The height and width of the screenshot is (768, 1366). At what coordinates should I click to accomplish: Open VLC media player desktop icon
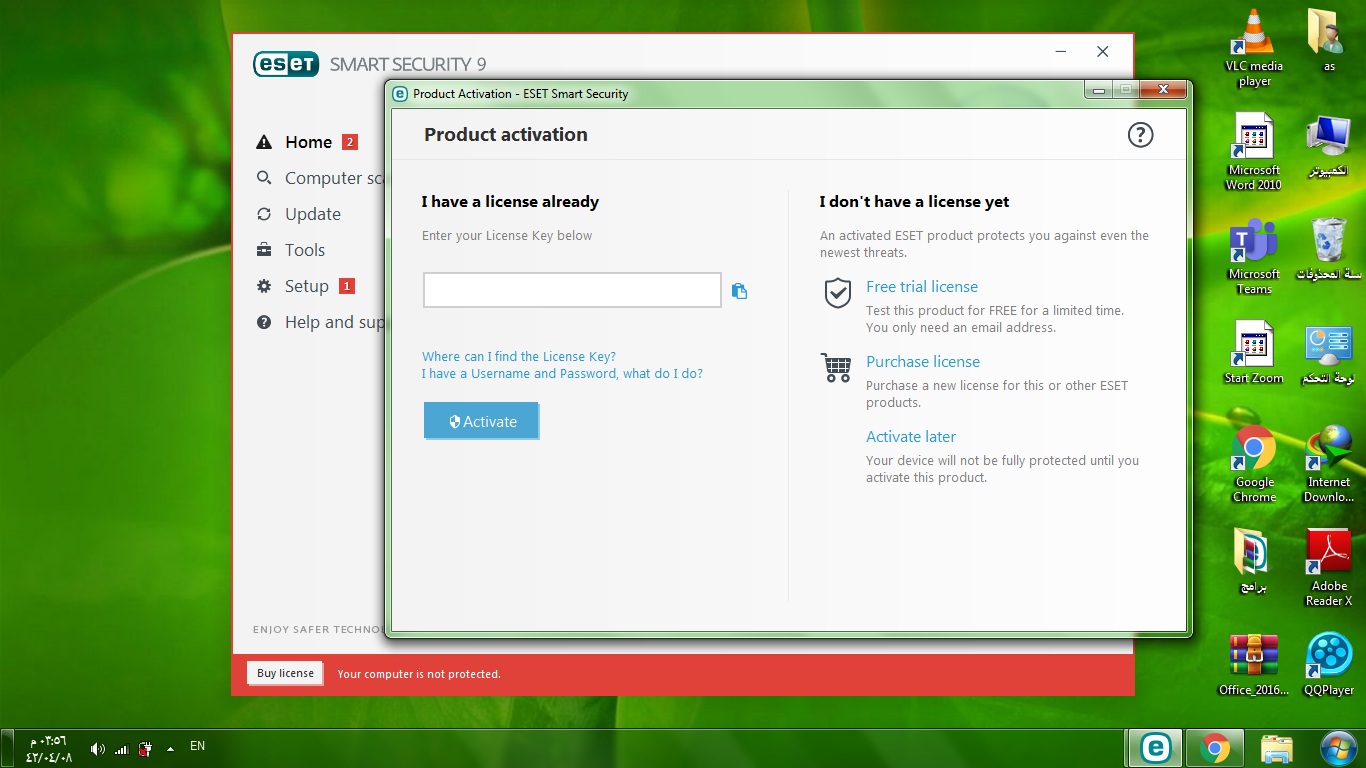coord(1254,47)
